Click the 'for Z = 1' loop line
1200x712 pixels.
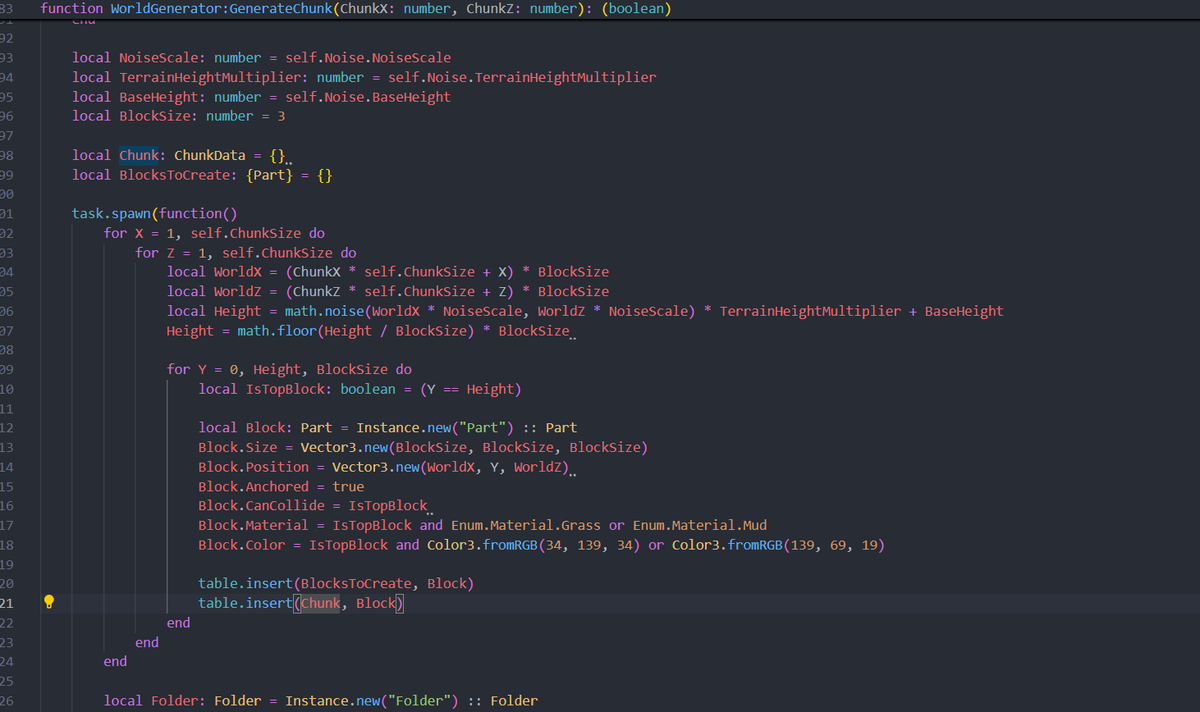point(246,252)
